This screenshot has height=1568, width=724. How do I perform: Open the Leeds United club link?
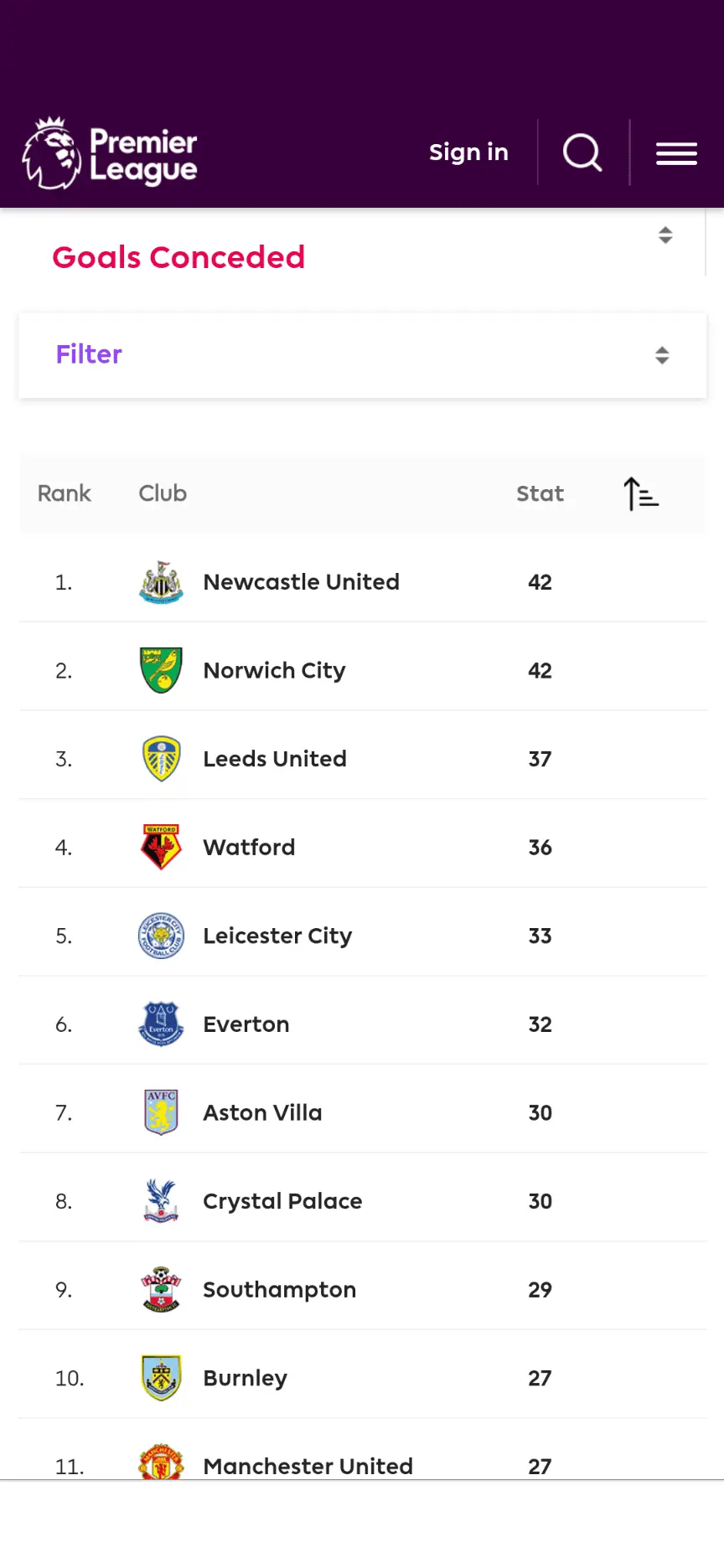275,759
